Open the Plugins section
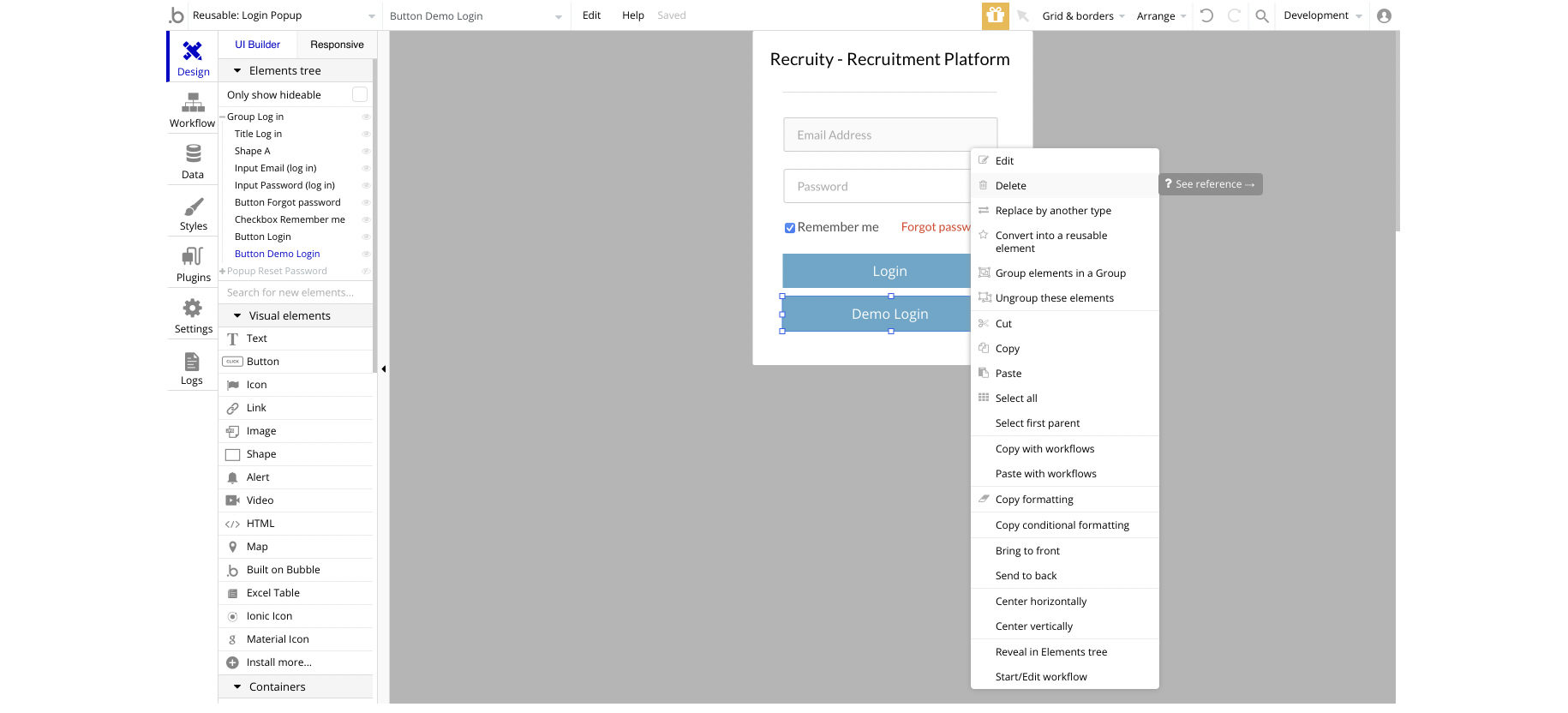Screen dimensions: 1568x713 193,264
